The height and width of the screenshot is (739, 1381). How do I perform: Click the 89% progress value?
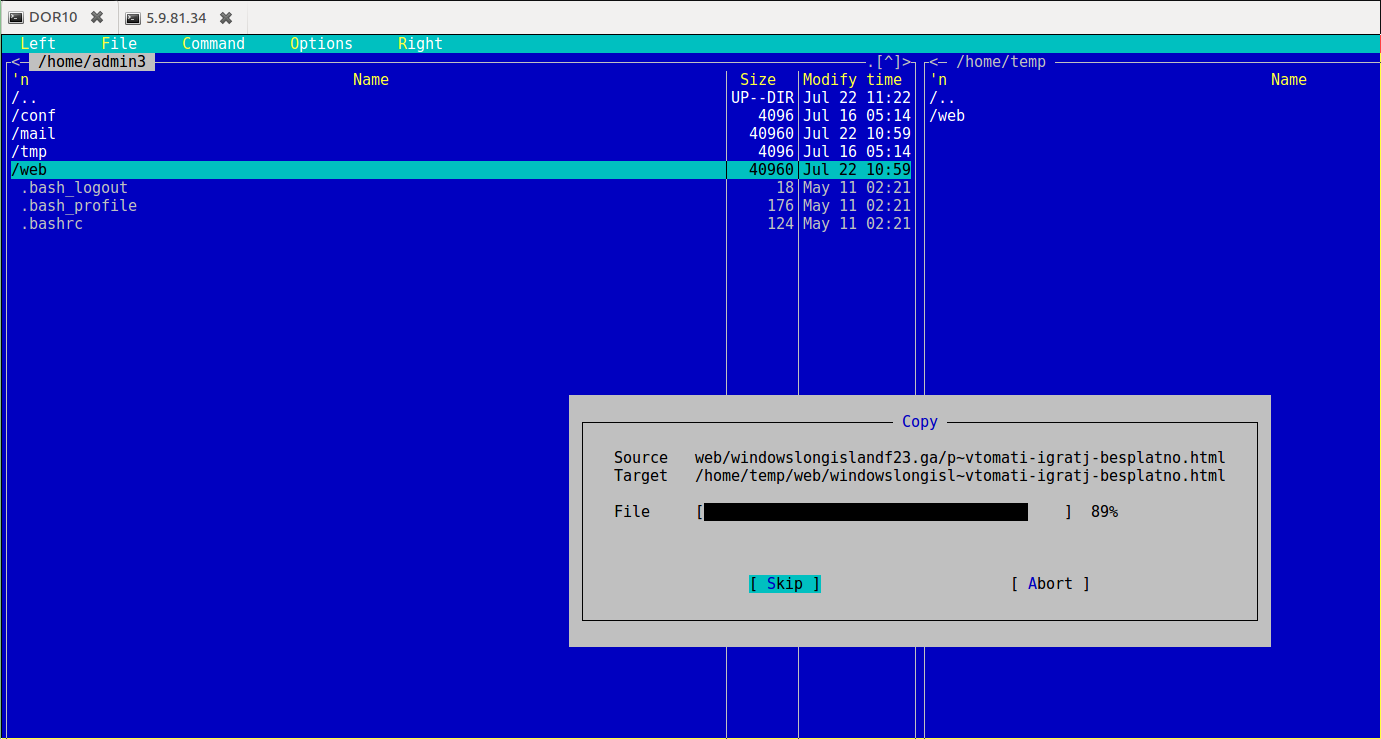pyautogui.click(x=1104, y=512)
